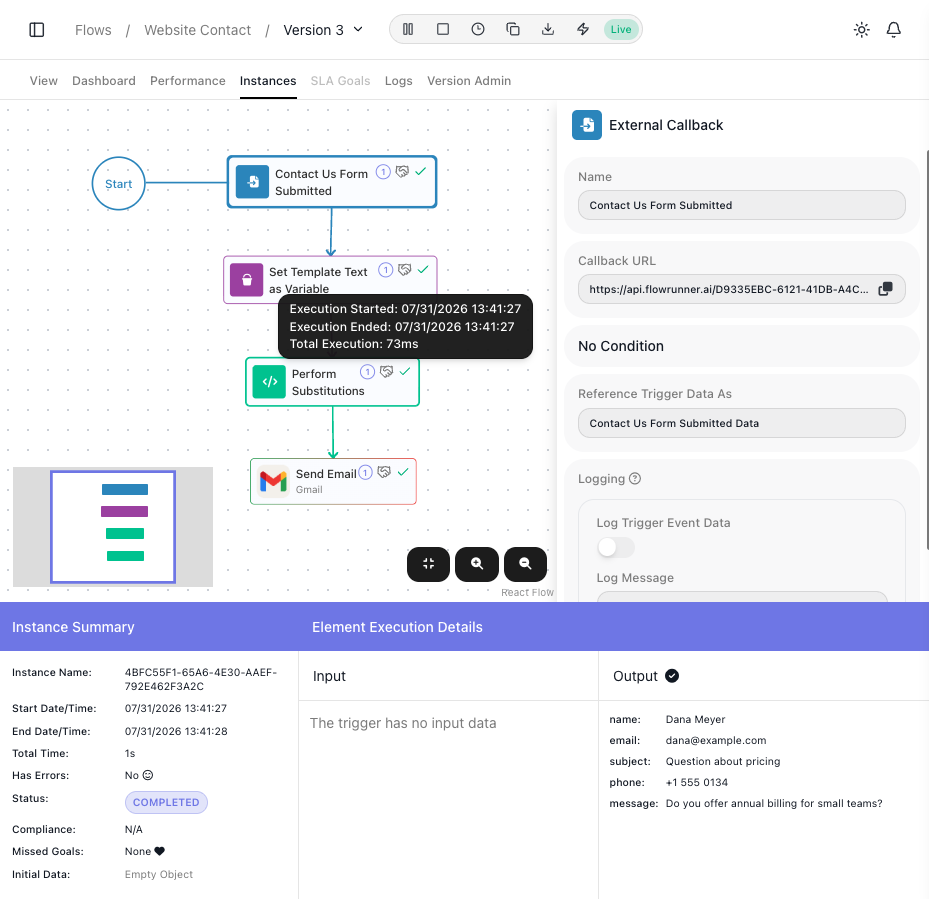Click the dana@example.com value
The image size is (929, 899).
click(716, 740)
